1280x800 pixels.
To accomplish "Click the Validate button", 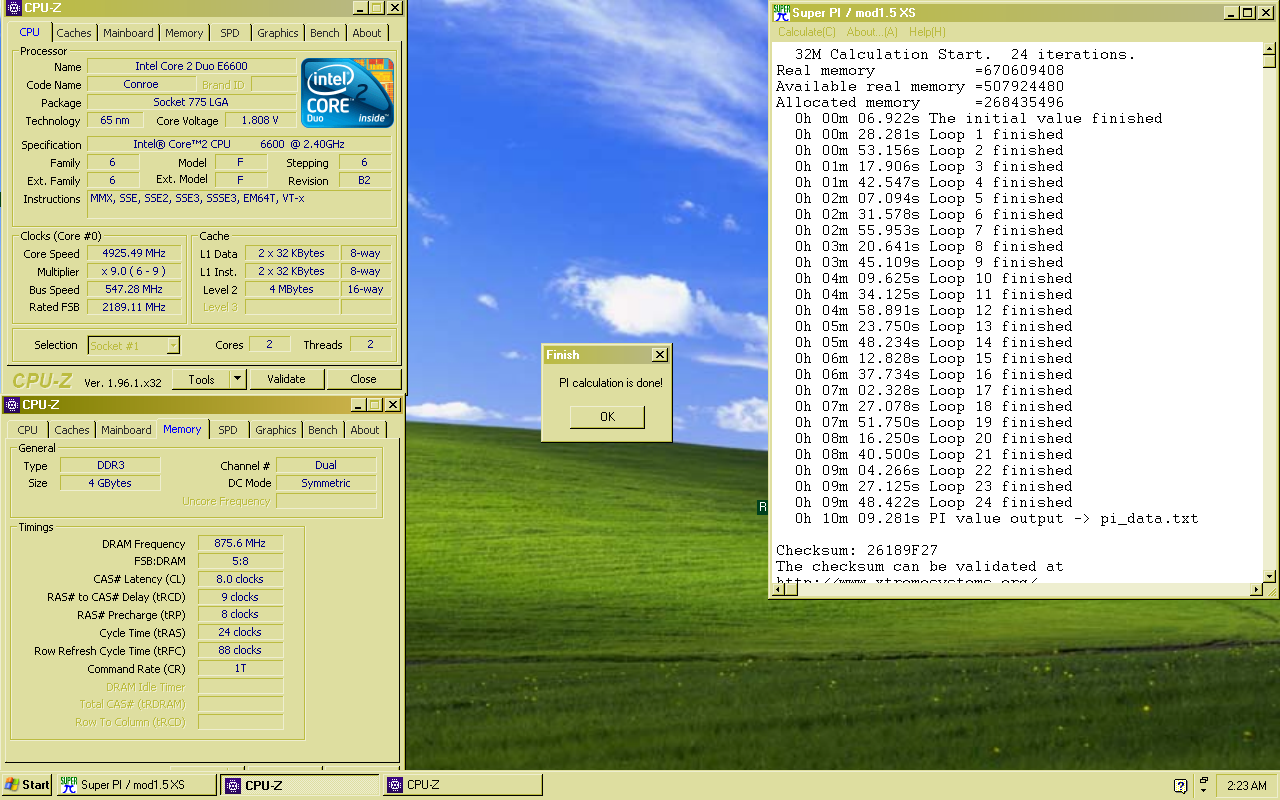I will click(286, 379).
